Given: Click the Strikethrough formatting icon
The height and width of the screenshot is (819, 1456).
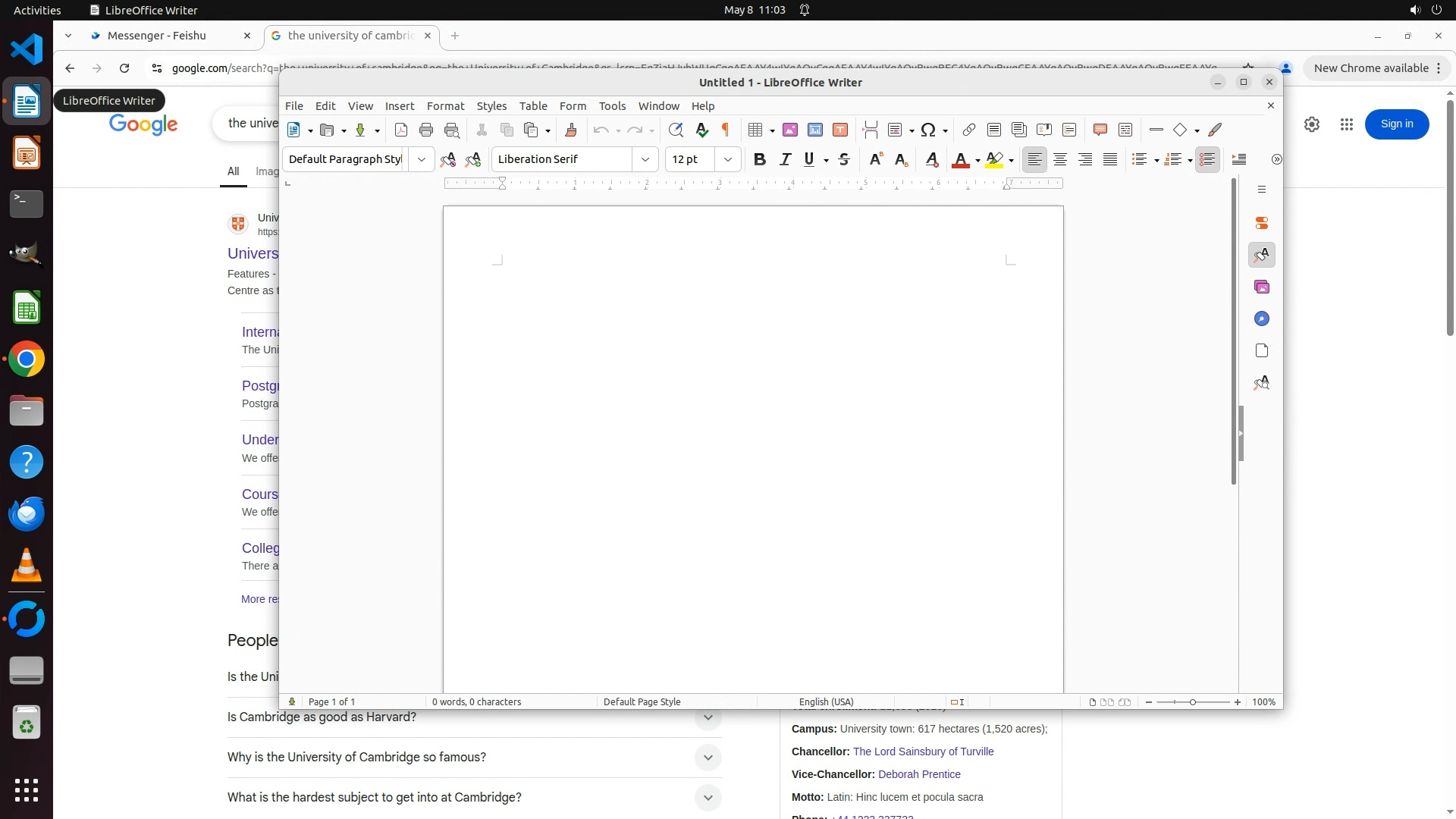Looking at the screenshot, I should tap(843, 159).
